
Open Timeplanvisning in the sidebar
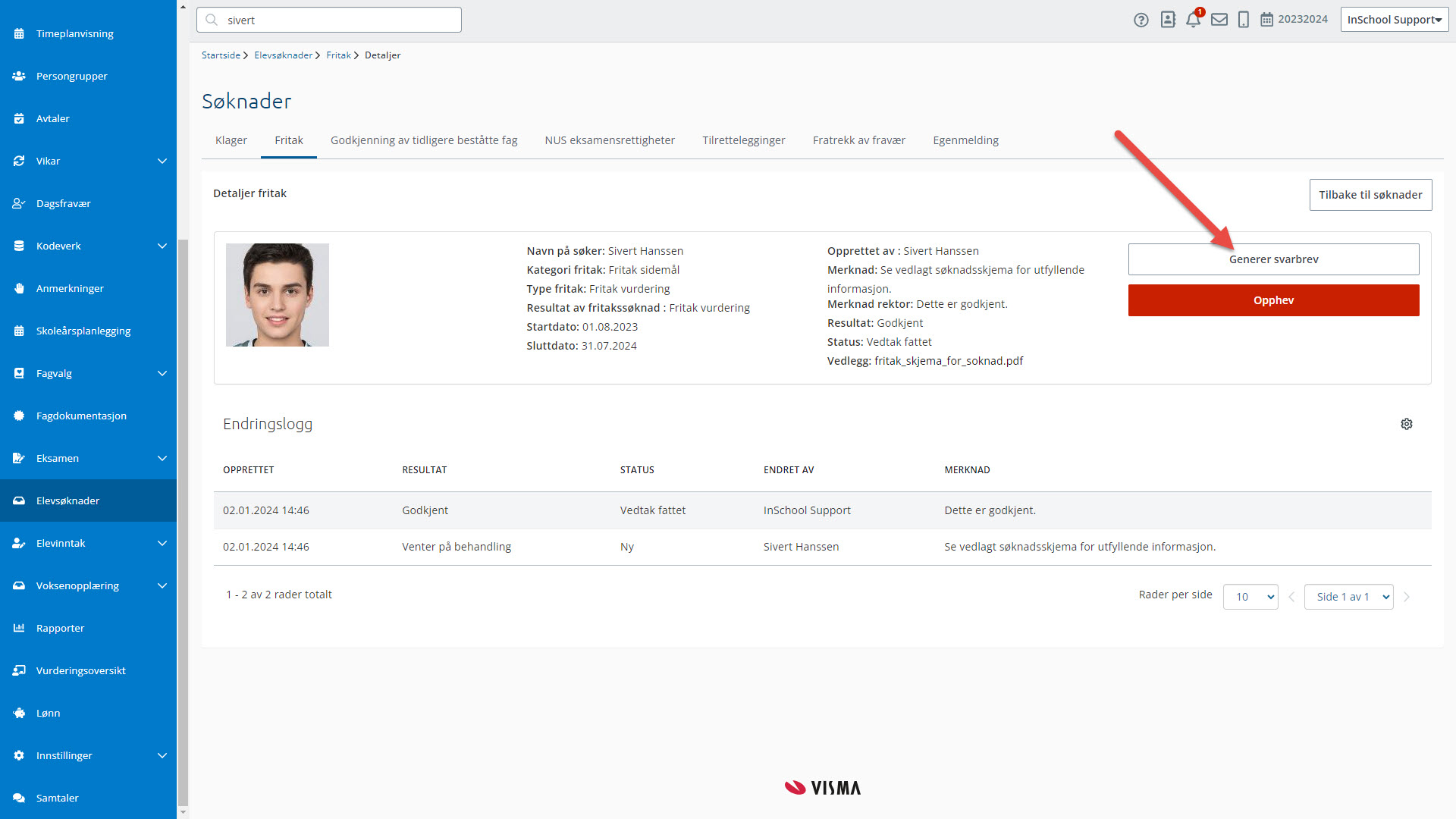(74, 33)
